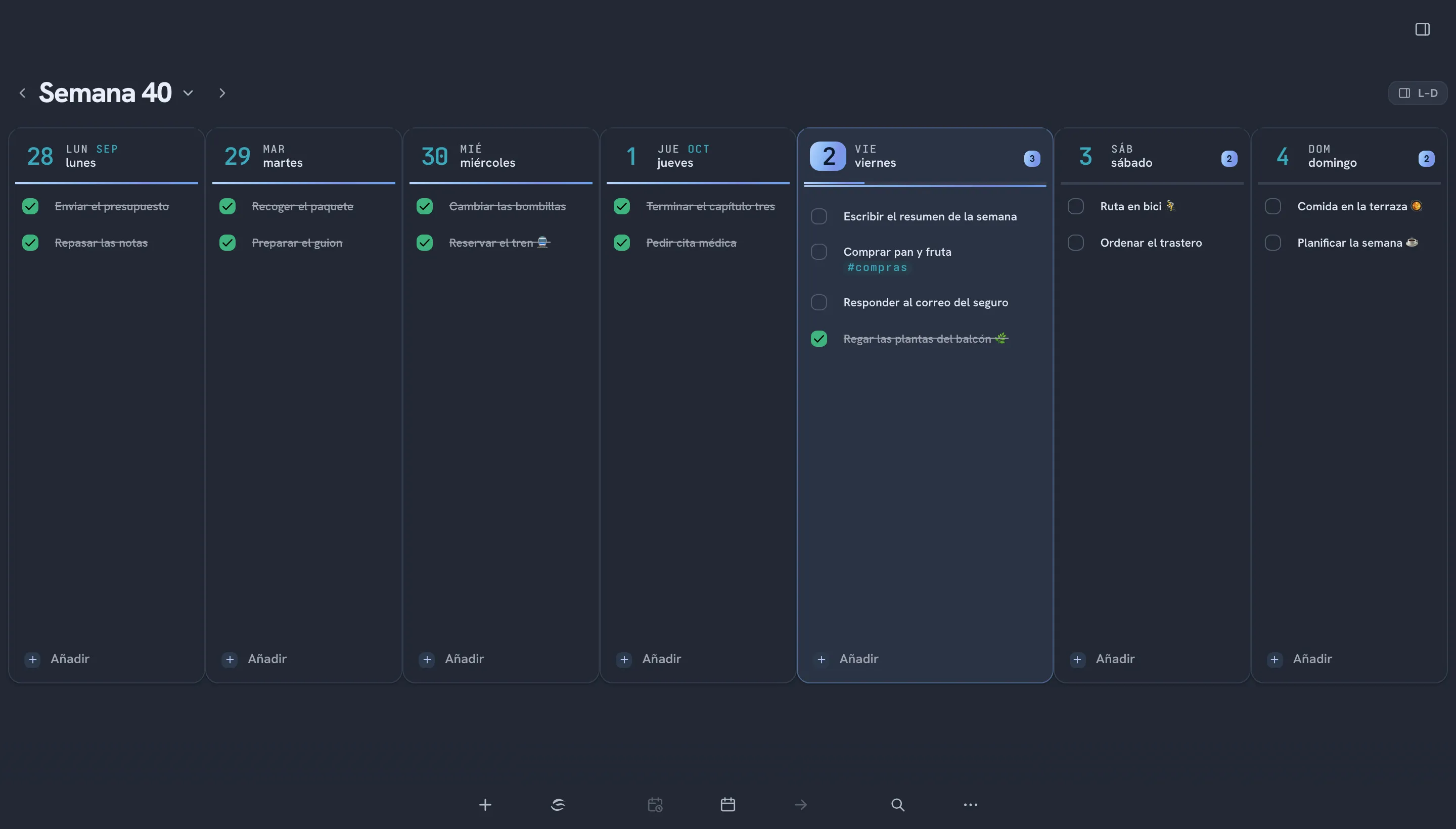Open the calendar icon in bottom toolbar
Screen dimensions: 1456x829
727,805
